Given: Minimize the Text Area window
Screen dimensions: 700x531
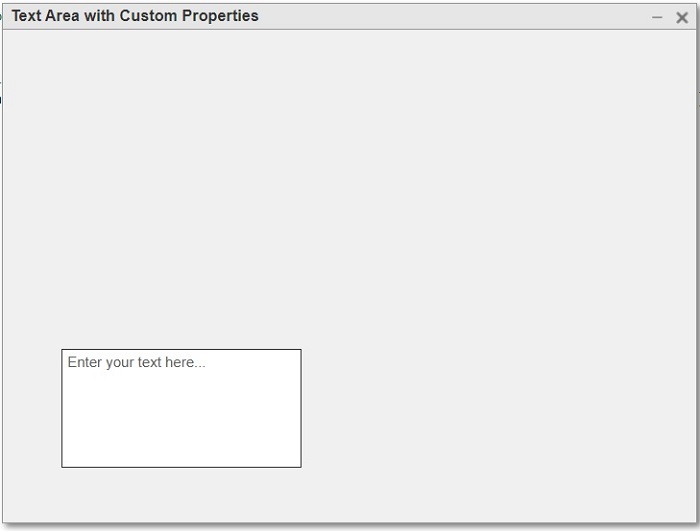Looking at the screenshot, I should point(657,17).
